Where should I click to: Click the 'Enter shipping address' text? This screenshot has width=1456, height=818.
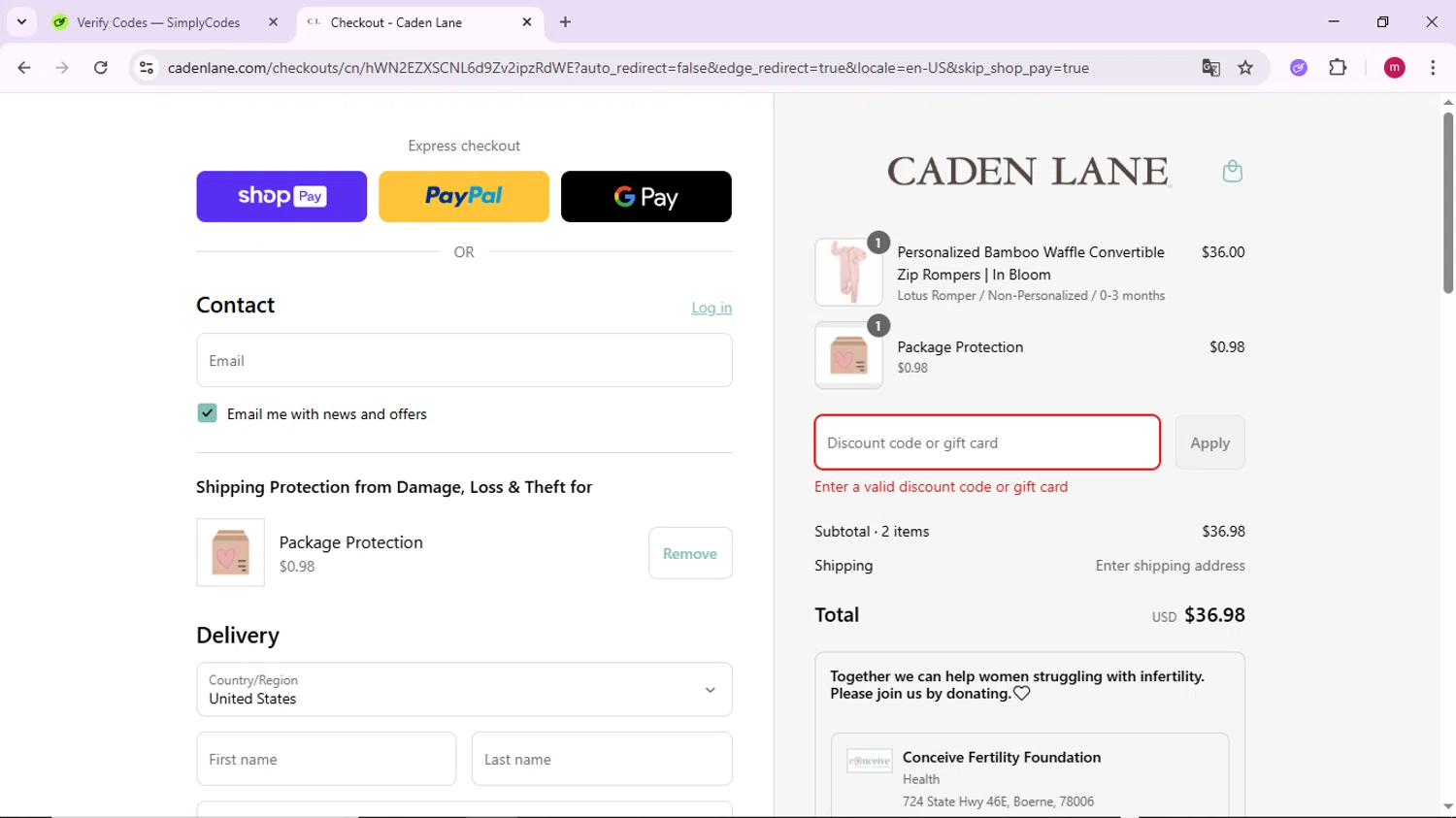(x=1170, y=566)
